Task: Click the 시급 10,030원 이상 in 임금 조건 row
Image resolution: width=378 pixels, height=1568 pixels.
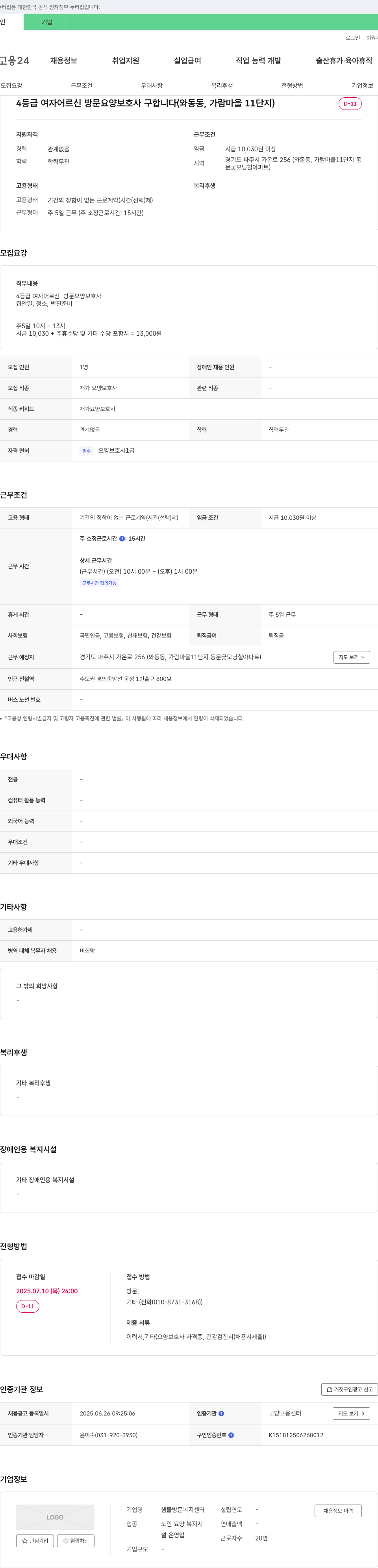Action: pos(292,518)
